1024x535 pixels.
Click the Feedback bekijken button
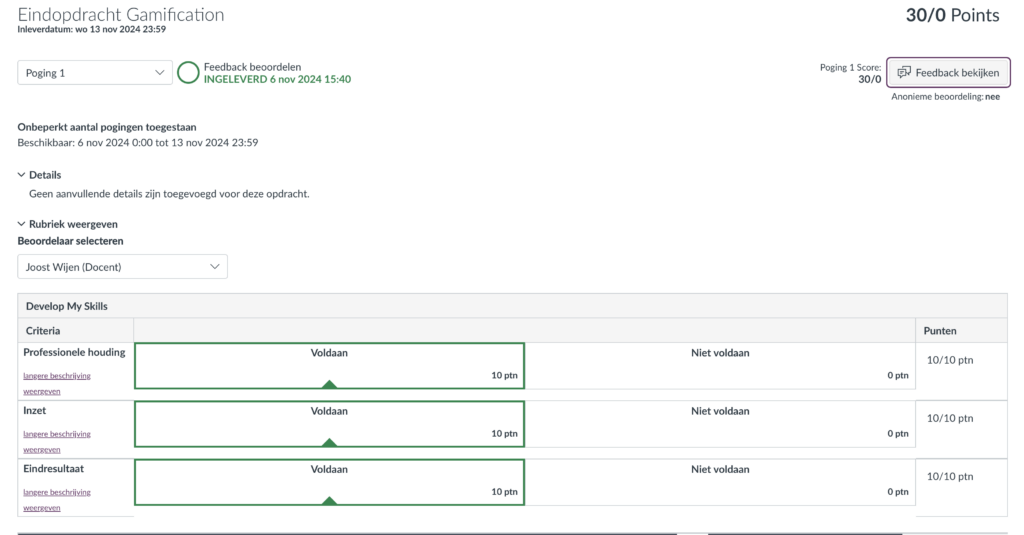948,73
